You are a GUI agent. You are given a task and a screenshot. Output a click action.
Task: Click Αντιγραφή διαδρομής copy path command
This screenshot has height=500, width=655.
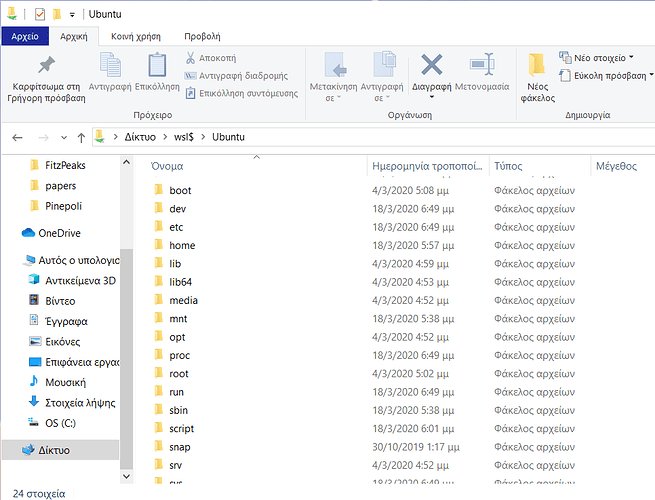tap(236, 76)
